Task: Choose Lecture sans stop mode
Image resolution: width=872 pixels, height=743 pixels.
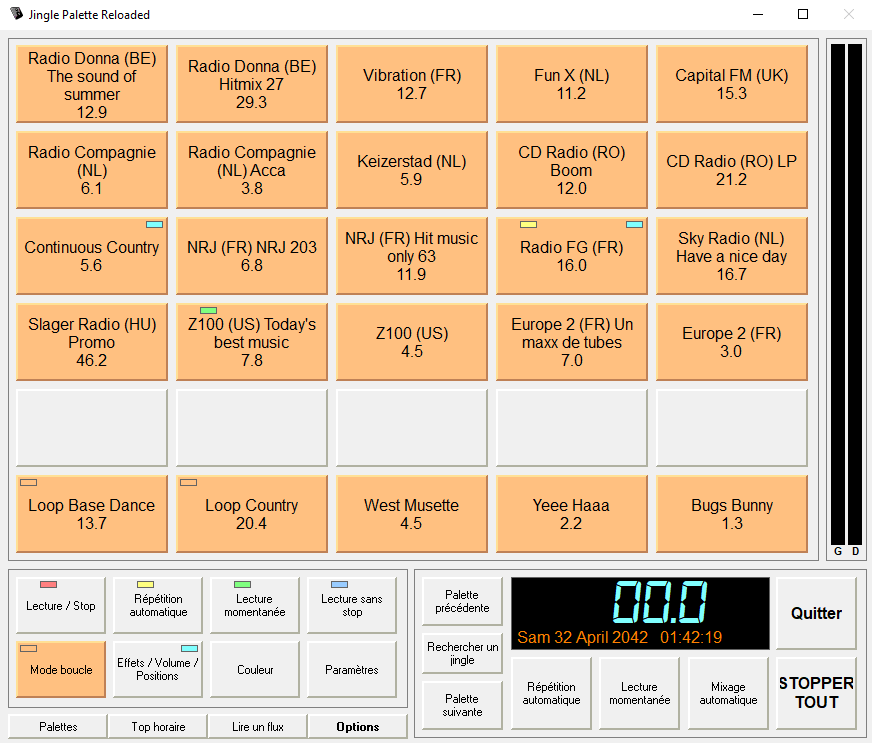Action: click(351, 605)
